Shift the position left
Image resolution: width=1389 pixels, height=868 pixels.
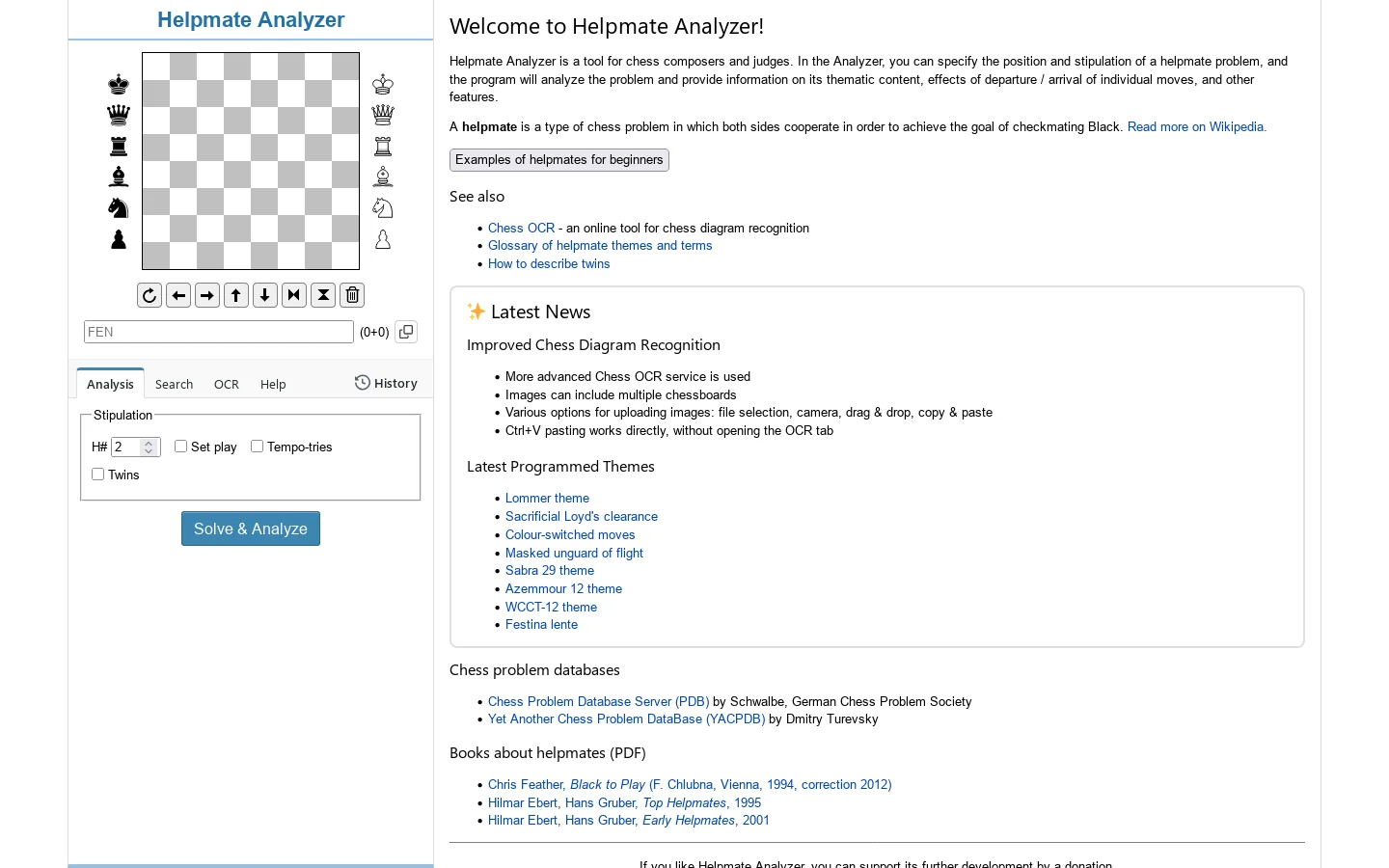pyautogui.click(x=178, y=295)
